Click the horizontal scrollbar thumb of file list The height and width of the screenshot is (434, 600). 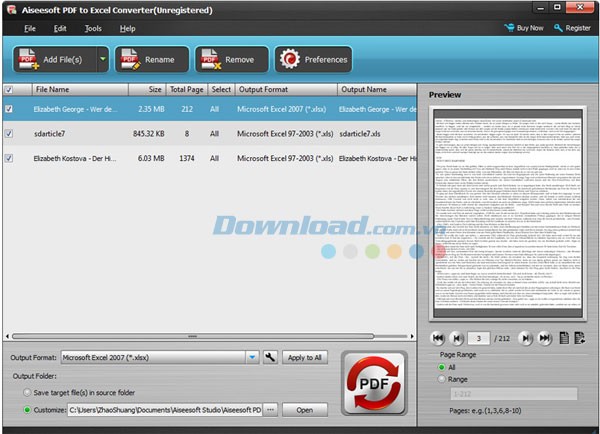pyautogui.click(x=193, y=336)
